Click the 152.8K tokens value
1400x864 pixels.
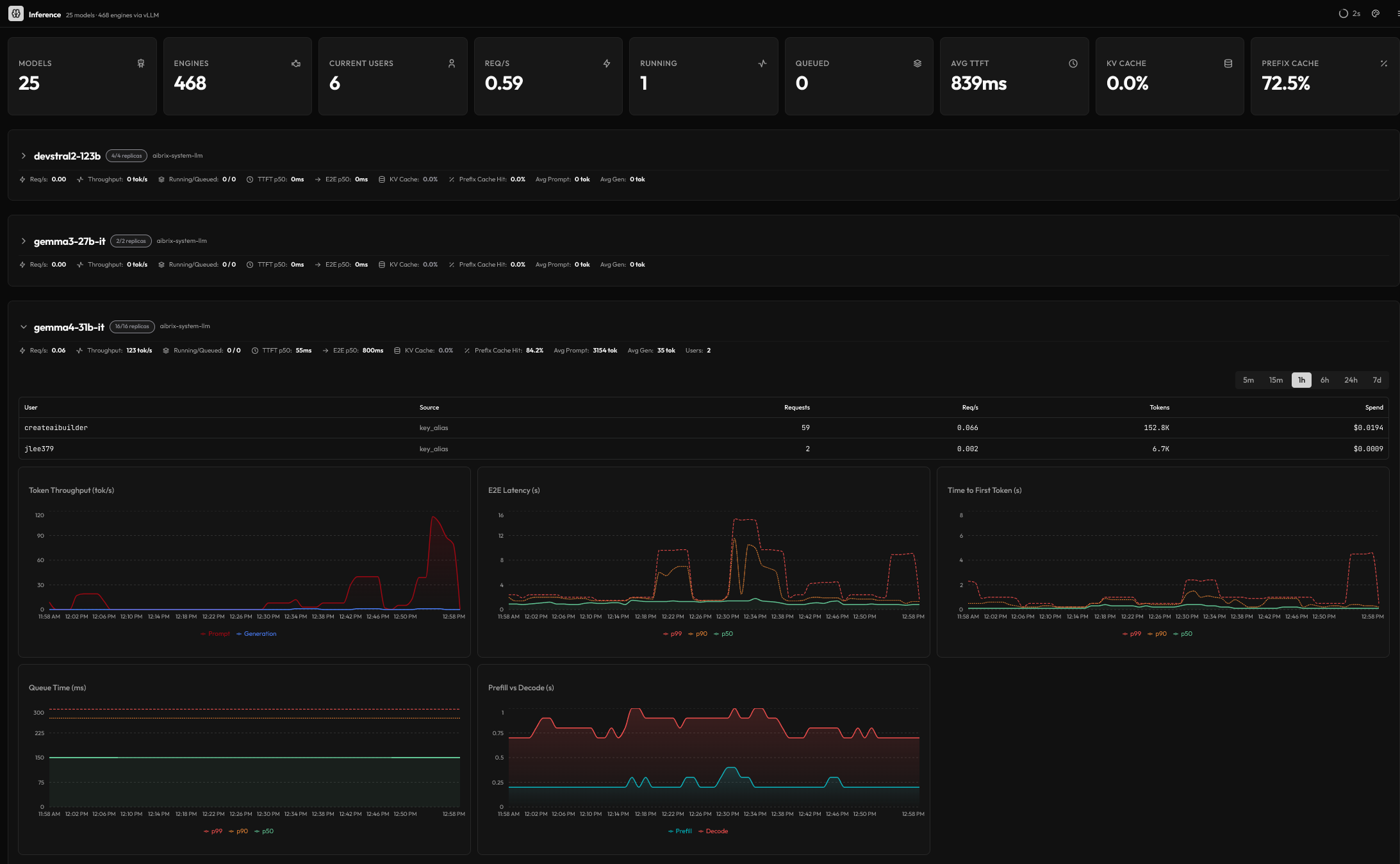(1157, 428)
